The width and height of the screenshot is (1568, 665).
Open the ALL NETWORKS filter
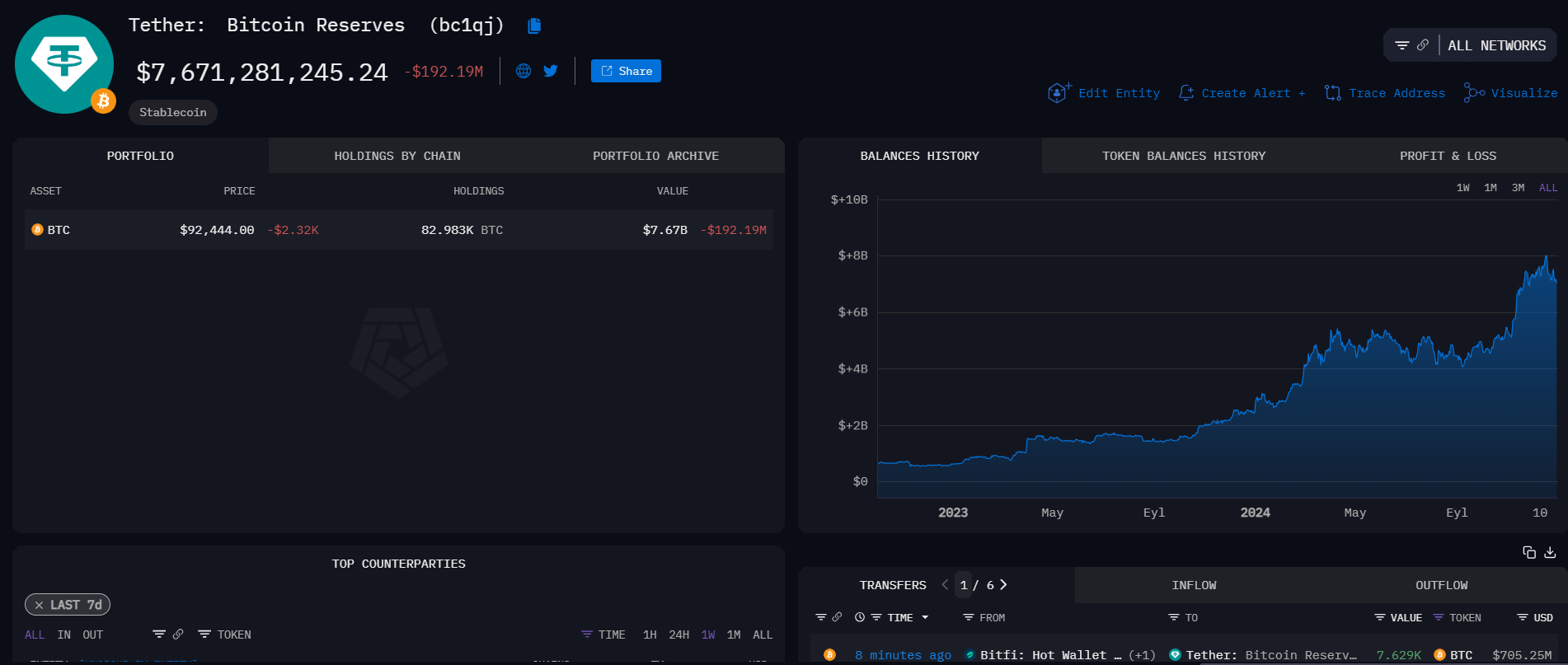click(x=1496, y=45)
